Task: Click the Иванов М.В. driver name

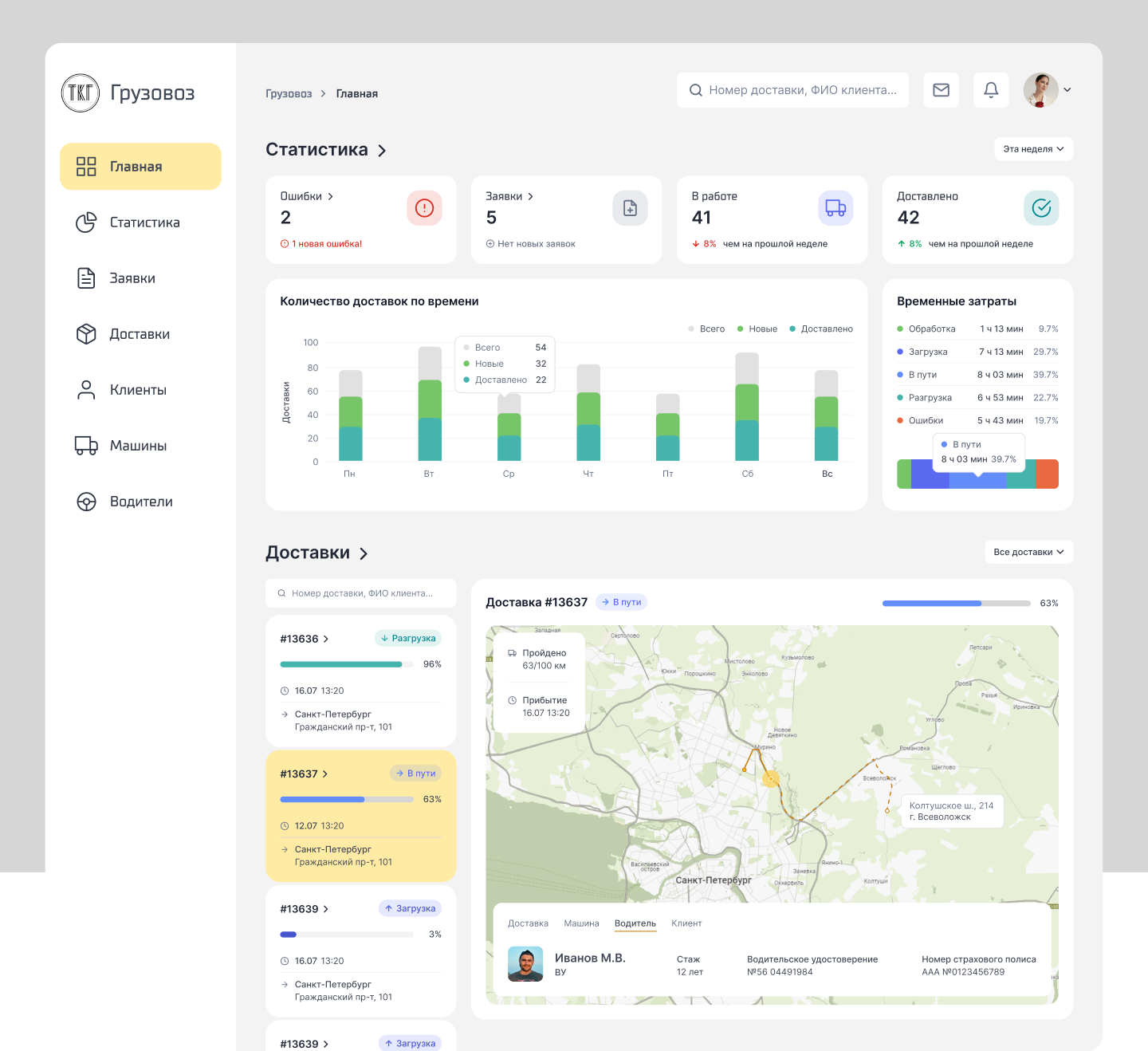Action: (590, 958)
